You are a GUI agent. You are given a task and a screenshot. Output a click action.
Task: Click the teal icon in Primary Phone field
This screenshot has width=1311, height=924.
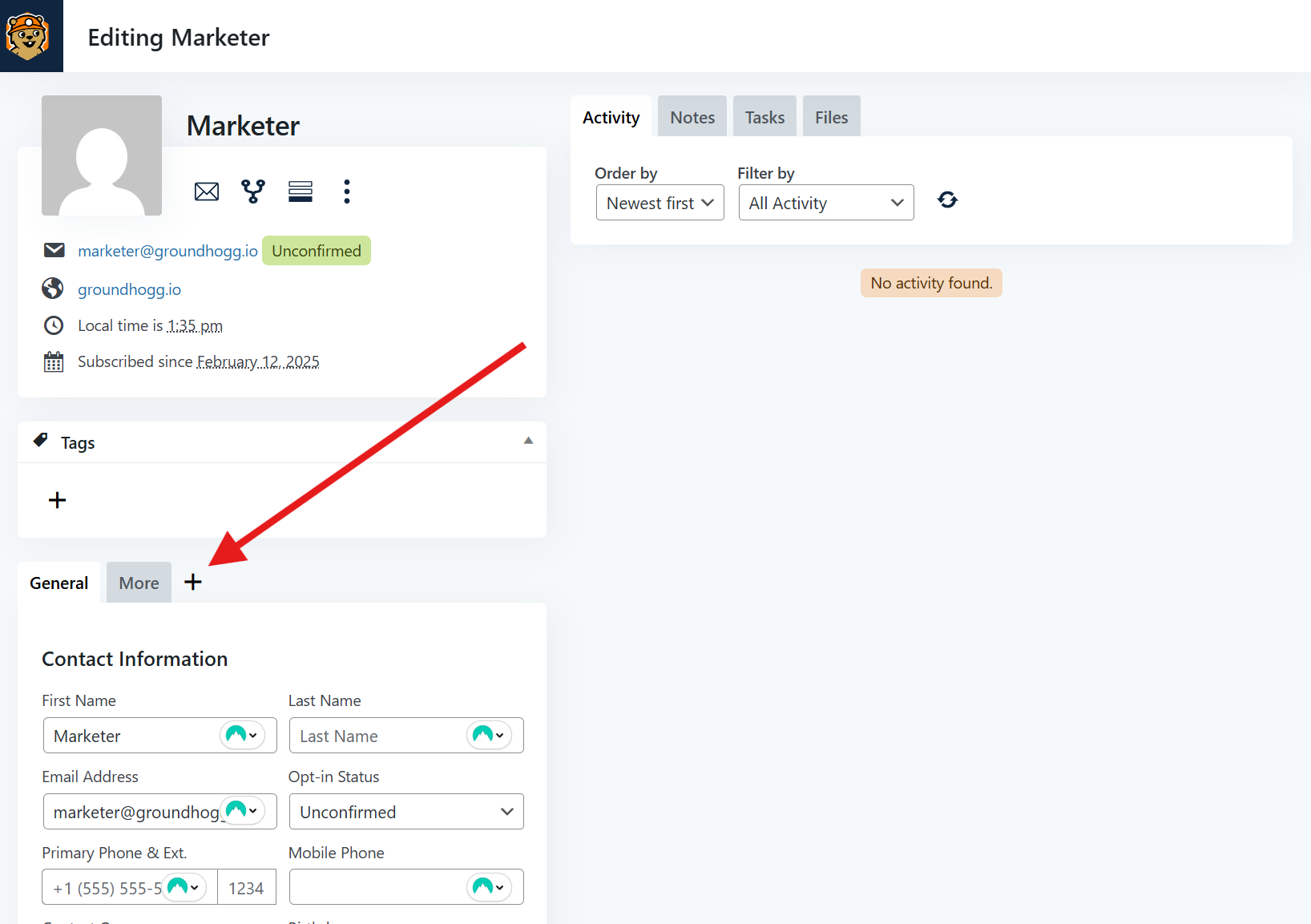(184, 887)
